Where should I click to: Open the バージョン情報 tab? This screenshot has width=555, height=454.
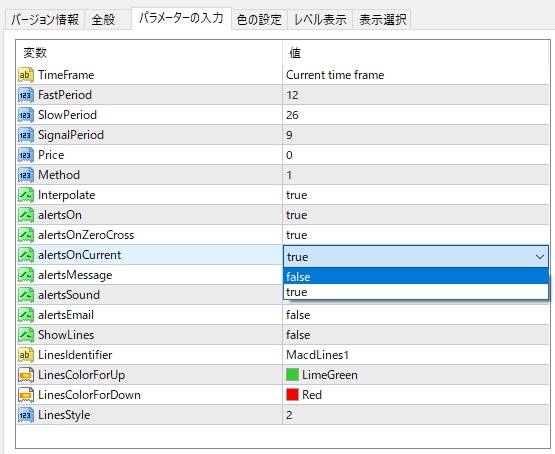click(x=45, y=19)
